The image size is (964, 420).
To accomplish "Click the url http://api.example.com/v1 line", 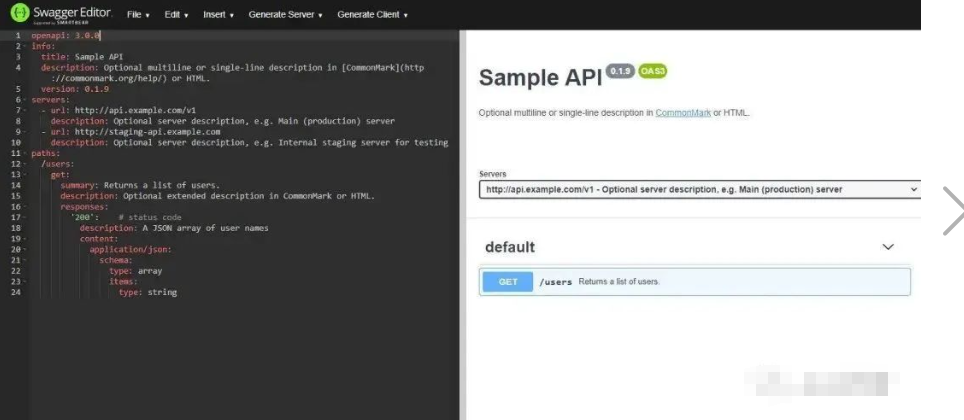I will (119, 110).
